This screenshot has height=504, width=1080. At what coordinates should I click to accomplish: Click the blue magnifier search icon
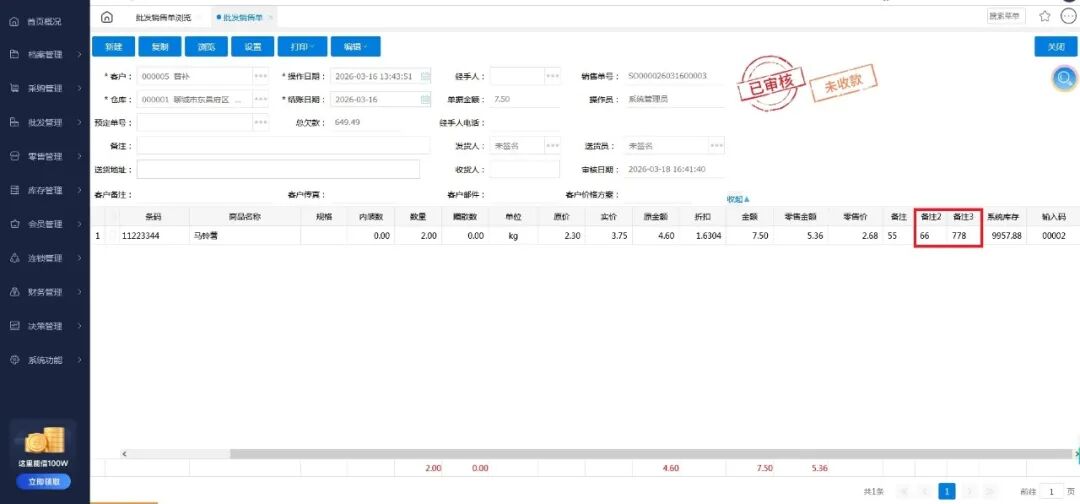pos(1064,79)
